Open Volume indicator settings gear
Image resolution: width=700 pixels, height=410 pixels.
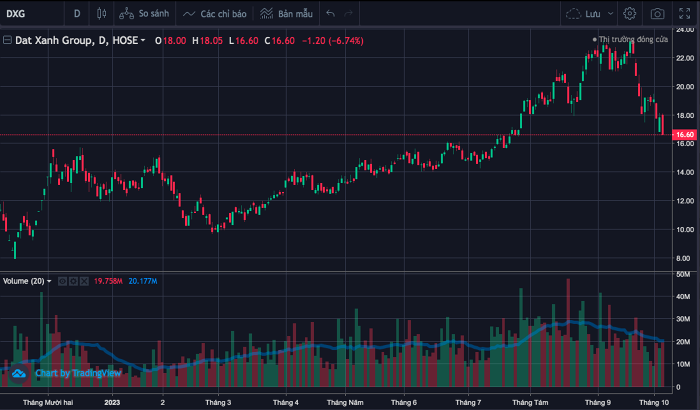[x=73, y=281]
